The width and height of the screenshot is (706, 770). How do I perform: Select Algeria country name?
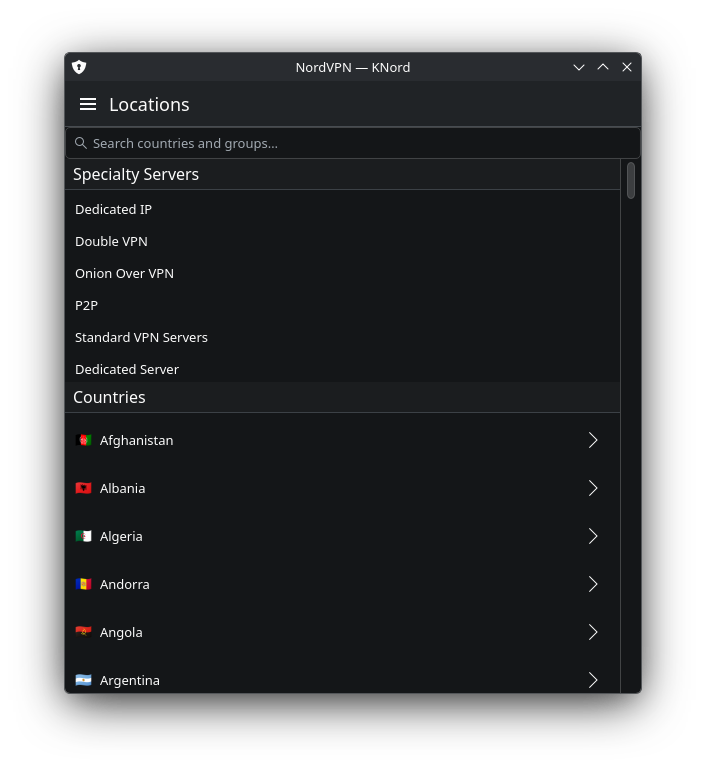point(121,537)
